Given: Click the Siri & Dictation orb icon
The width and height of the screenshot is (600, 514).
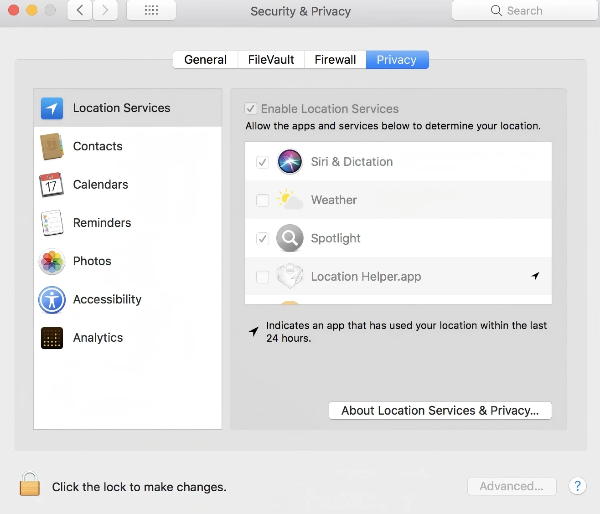Looking at the screenshot, I should coord(290,162).
